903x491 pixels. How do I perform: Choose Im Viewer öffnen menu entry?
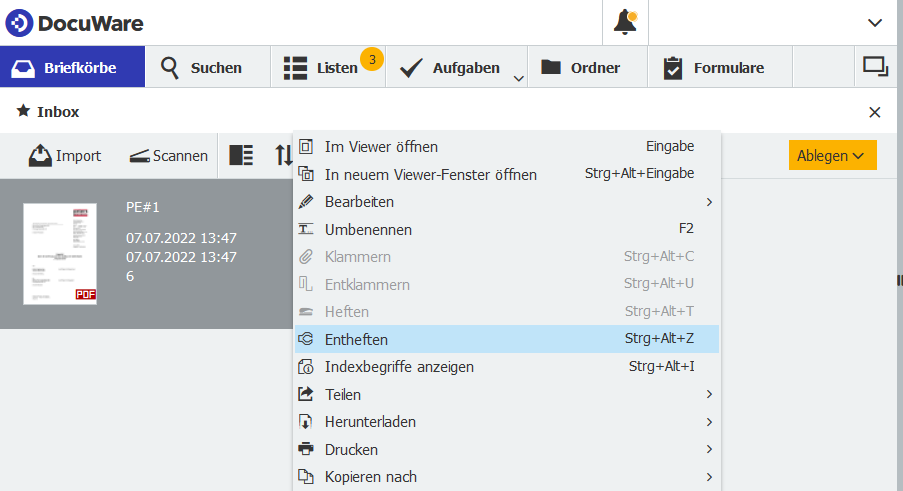coord(506,146)
